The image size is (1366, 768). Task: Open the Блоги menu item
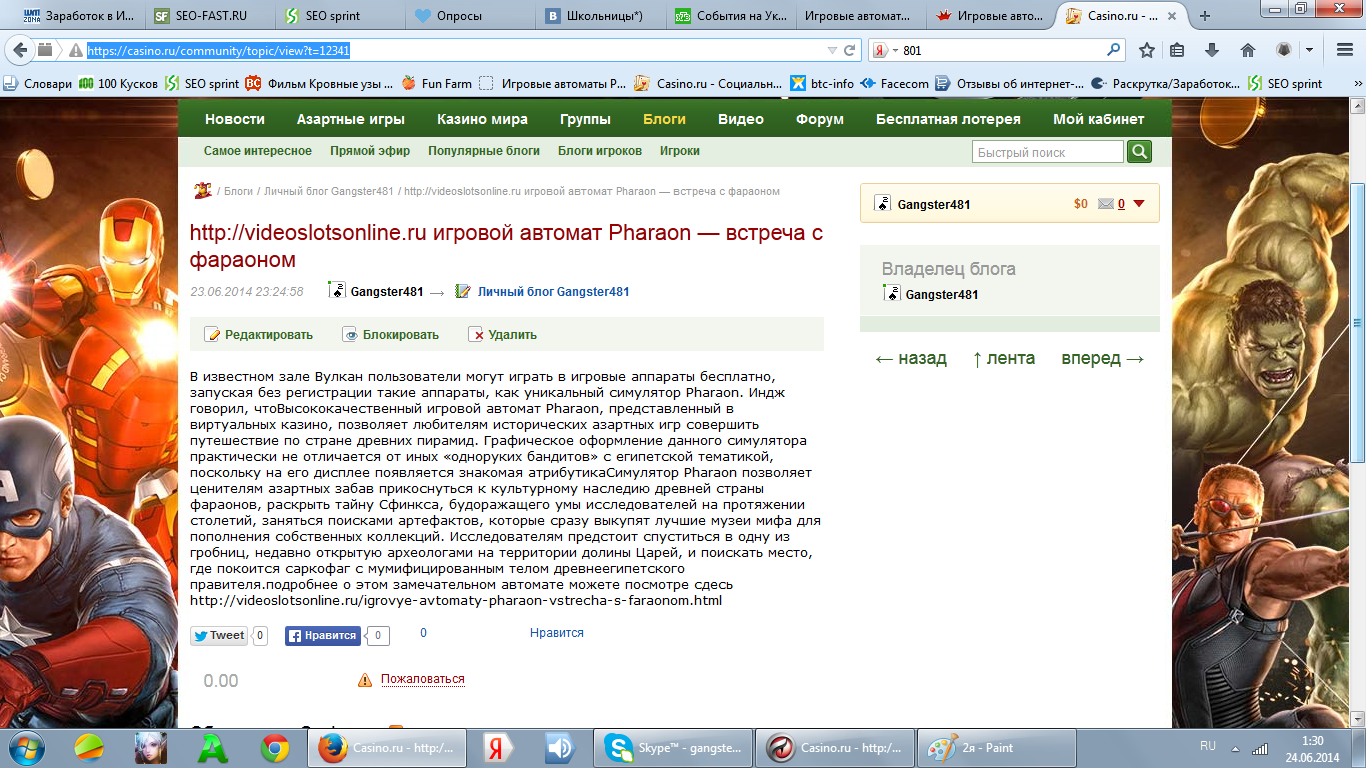(x=664, y=119)
